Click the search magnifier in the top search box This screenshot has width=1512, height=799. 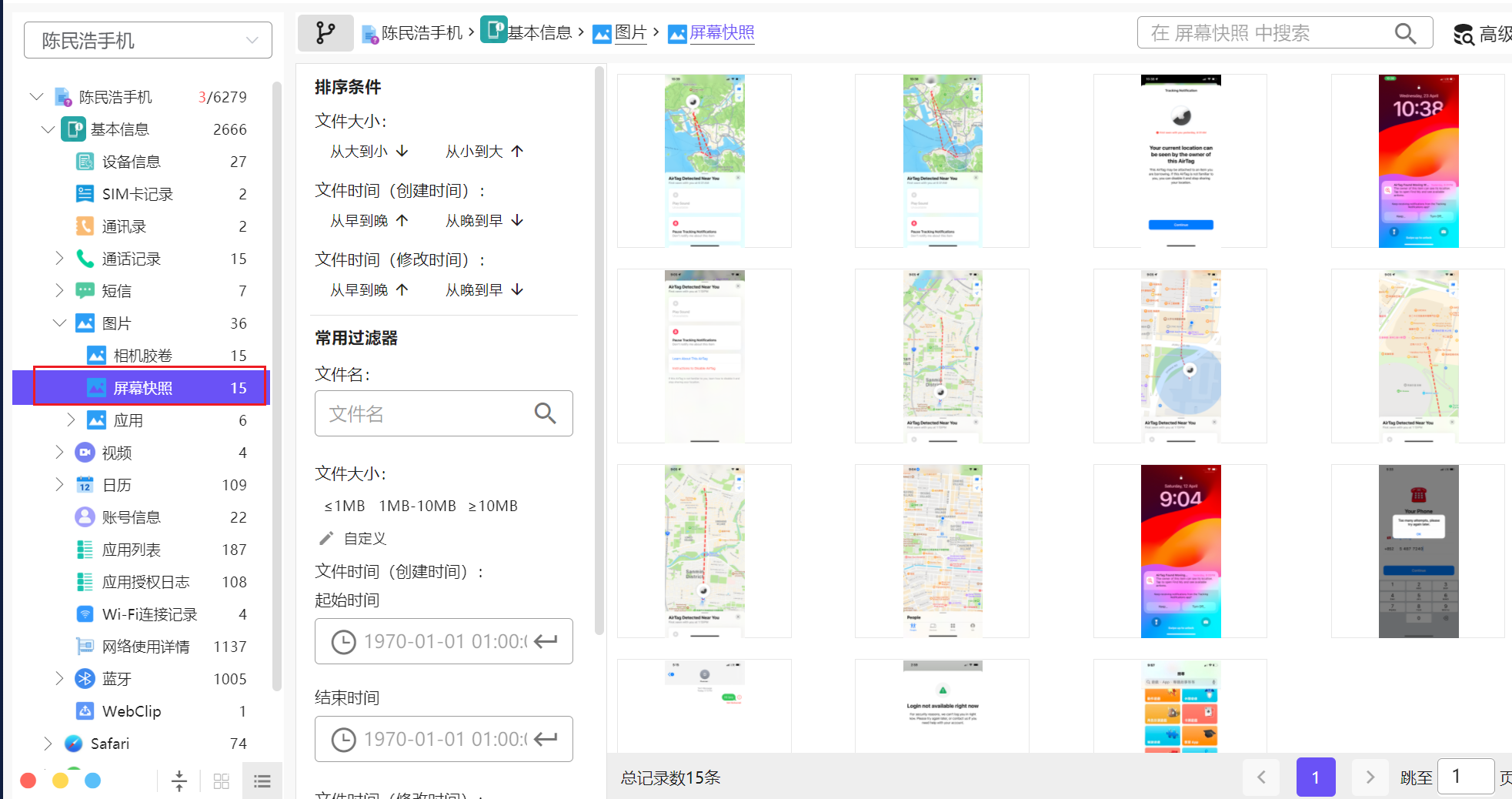point(1405,33)
